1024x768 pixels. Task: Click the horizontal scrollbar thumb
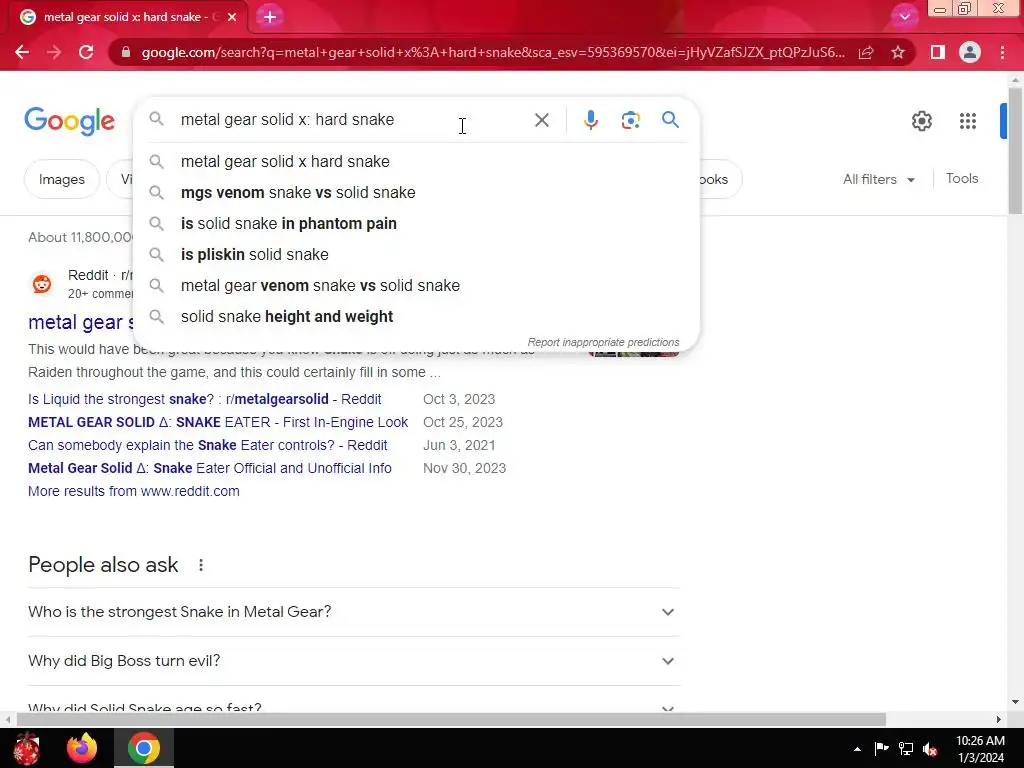click(451, 720)
